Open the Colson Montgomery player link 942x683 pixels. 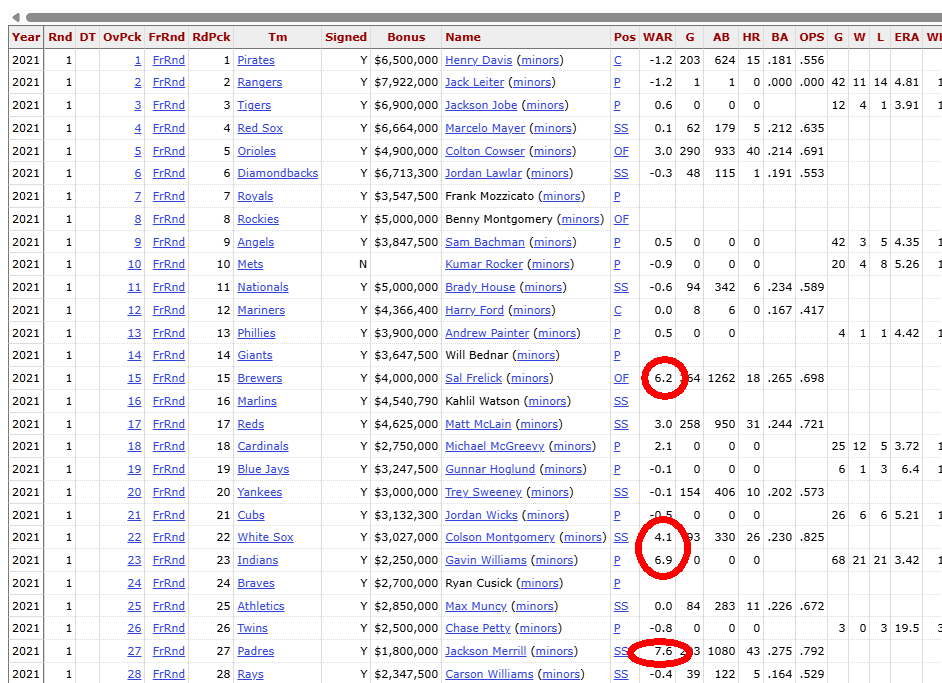(500, 537)
